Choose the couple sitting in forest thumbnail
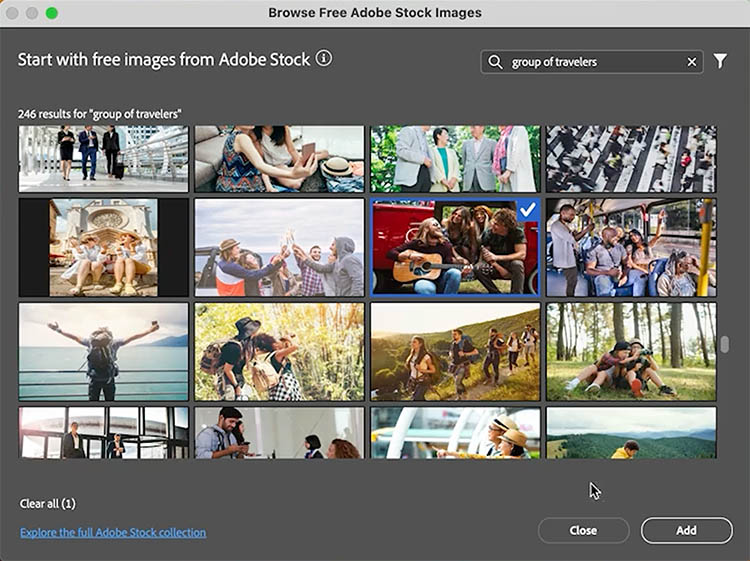This screenshot has height=561, width=750. click(x=631, y=351)
